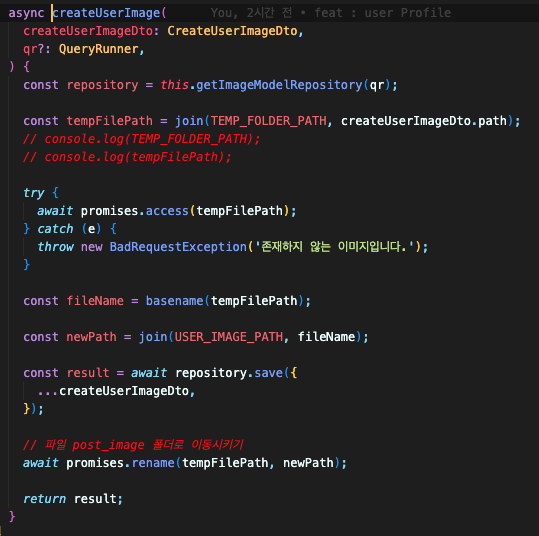Click the Korean string '존재하지 않는 이미지입니다.'
The image size is (539, 536).
point(334,247)
